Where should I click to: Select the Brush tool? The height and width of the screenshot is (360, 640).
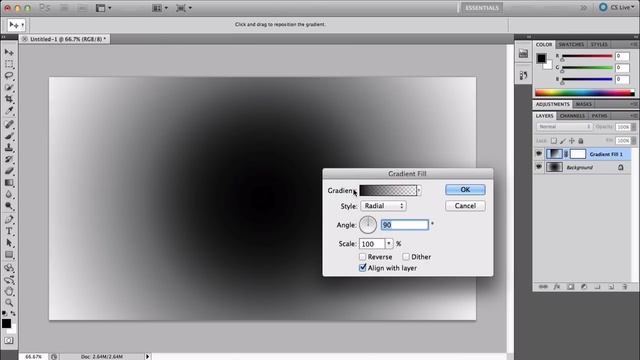click(9, 136)
